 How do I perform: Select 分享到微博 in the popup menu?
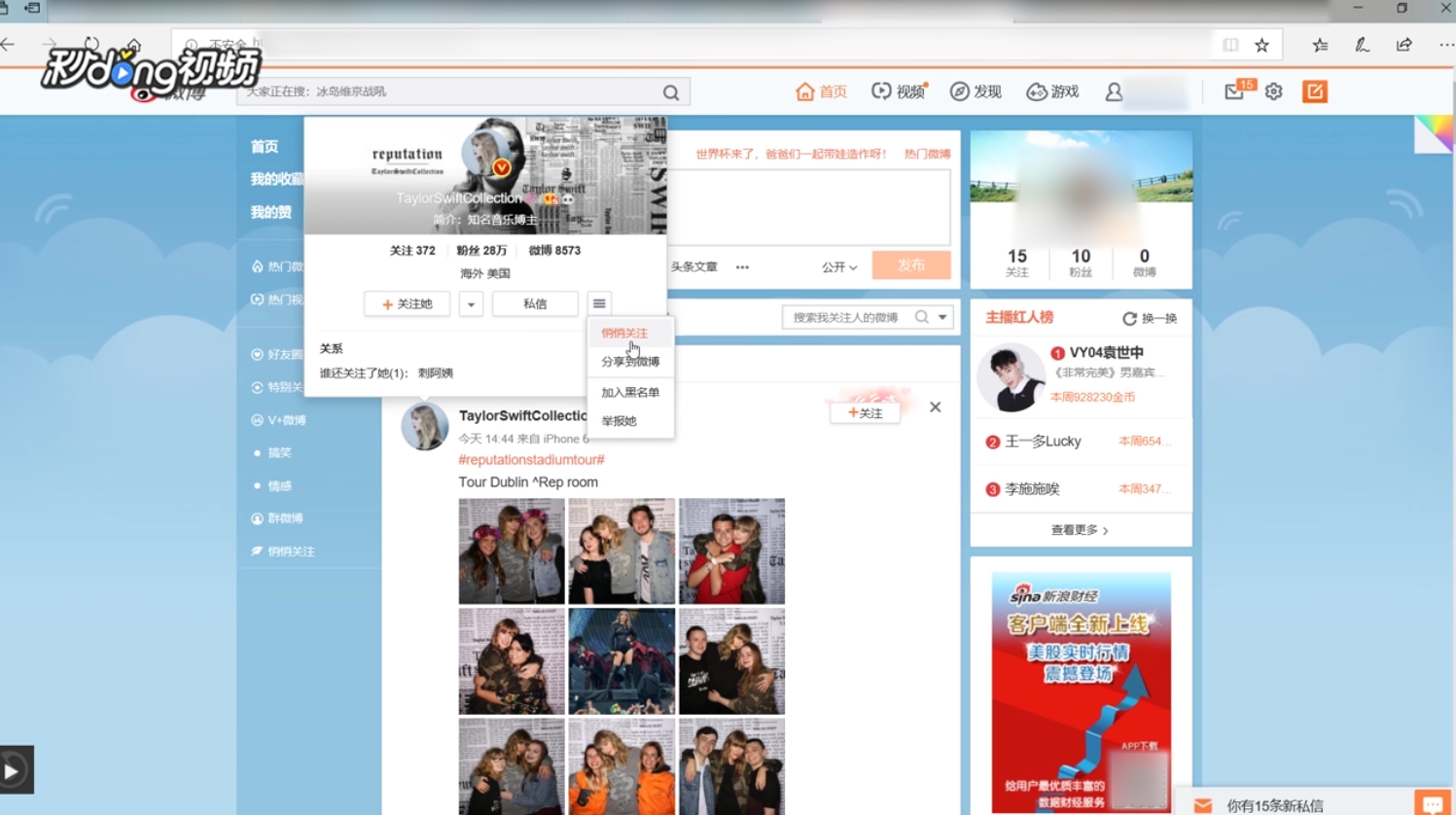coord(630,362)
